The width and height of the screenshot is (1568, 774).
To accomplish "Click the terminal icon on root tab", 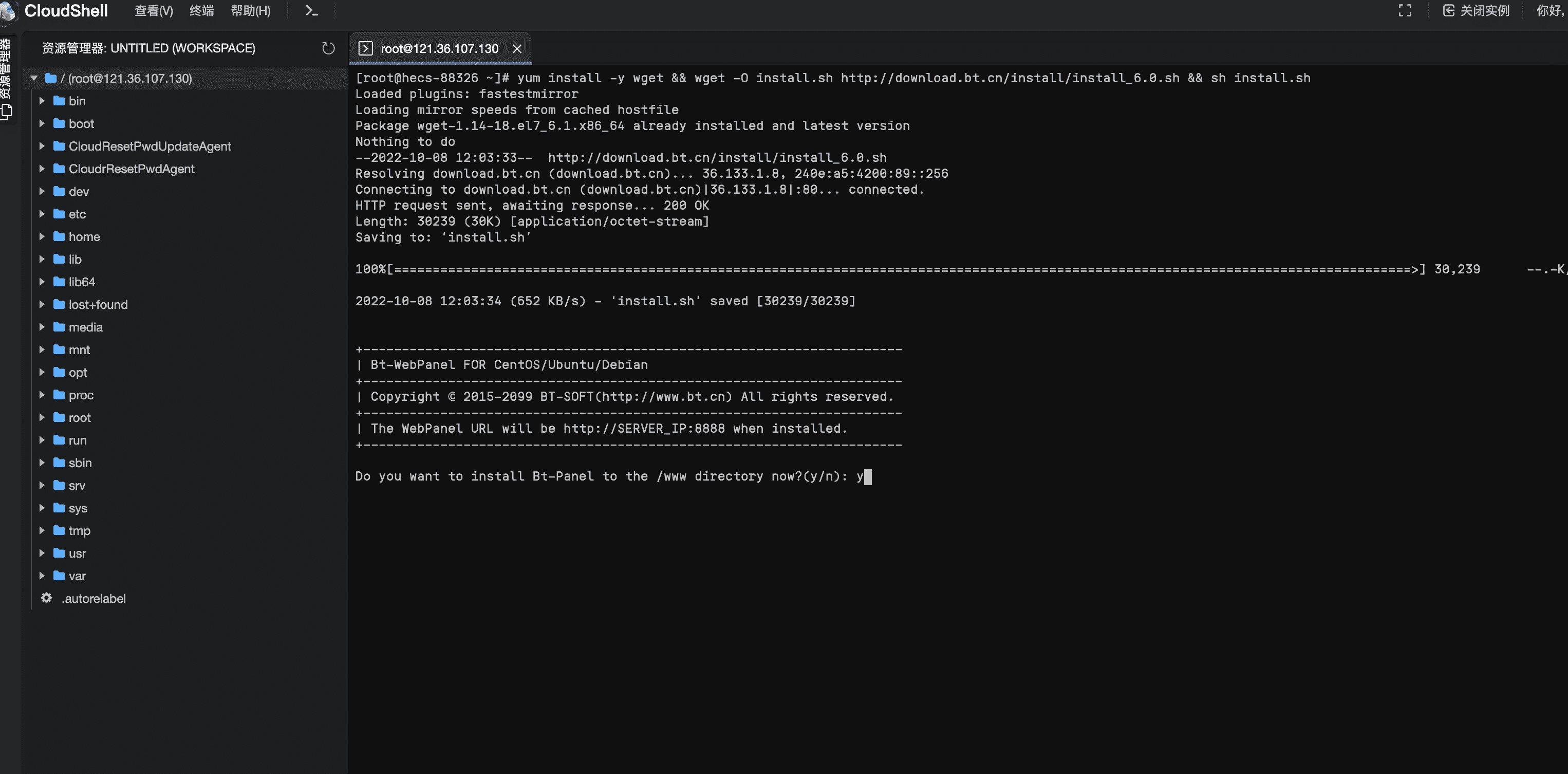I will click(365, 49).
